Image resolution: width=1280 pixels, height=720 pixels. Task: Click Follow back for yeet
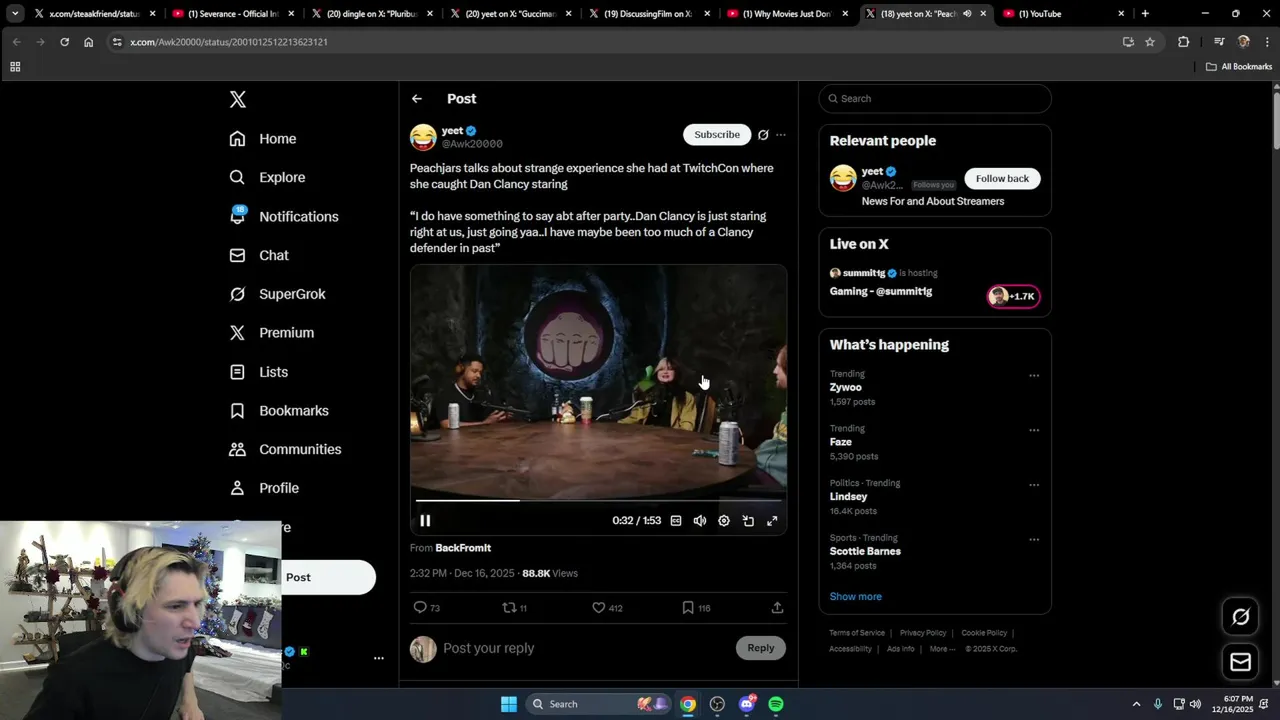pyautogui.click(x=1002, y=178)
